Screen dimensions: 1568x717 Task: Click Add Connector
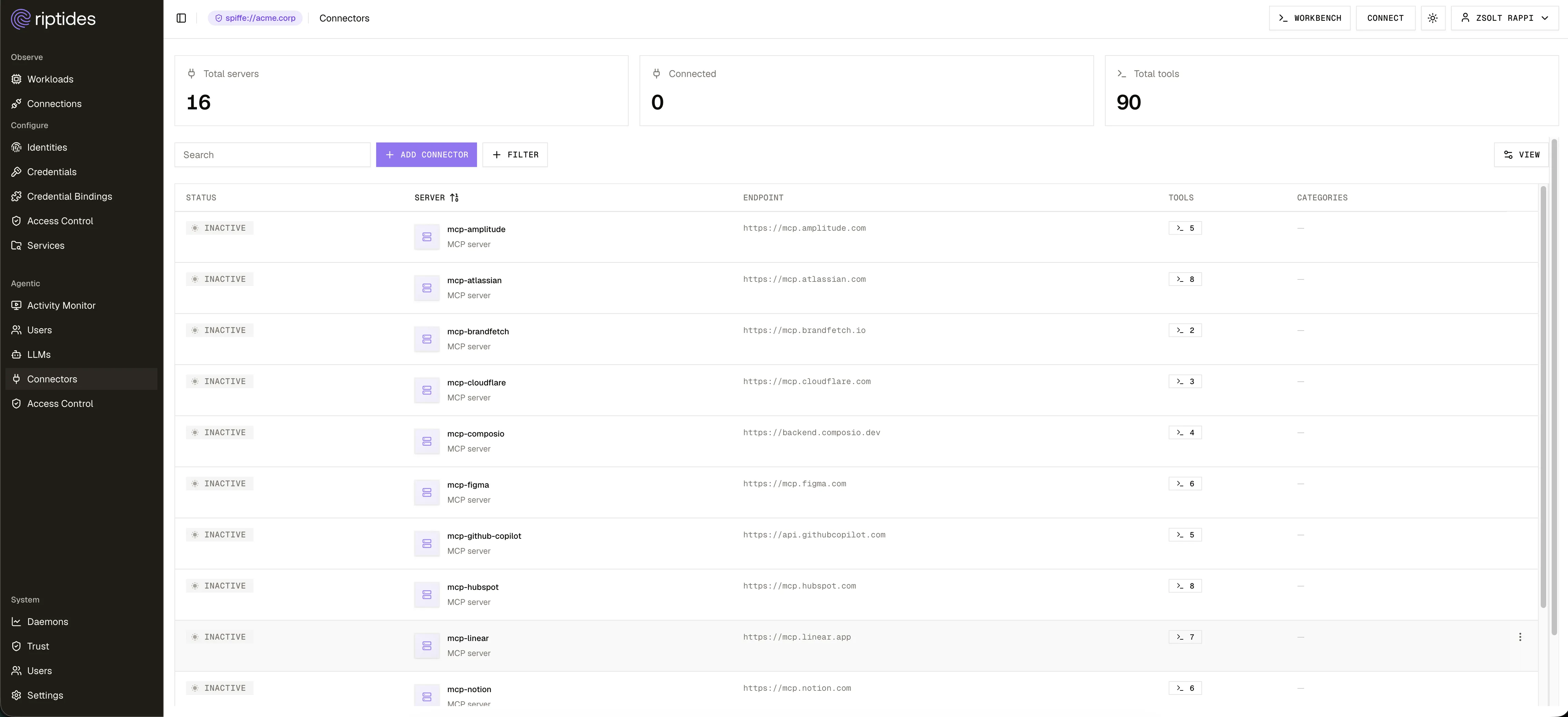[426, 155]
